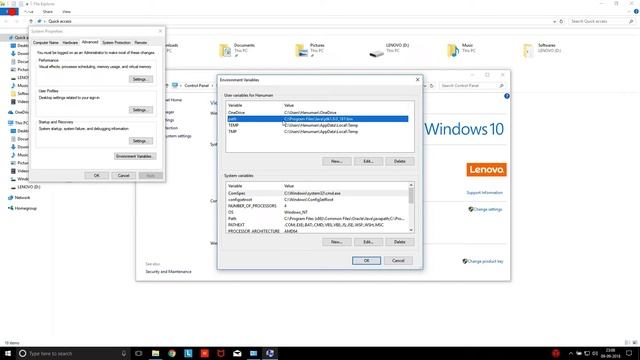640x360 pixels.
Task: Click Search Quick access input field
Action: [602, 21]
